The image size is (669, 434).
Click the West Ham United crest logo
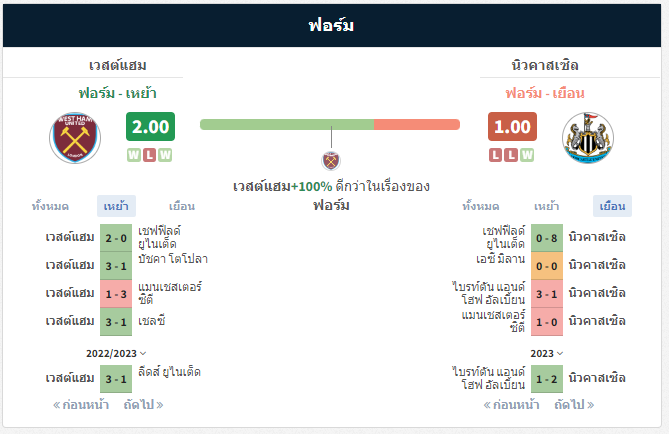[75, 138]
